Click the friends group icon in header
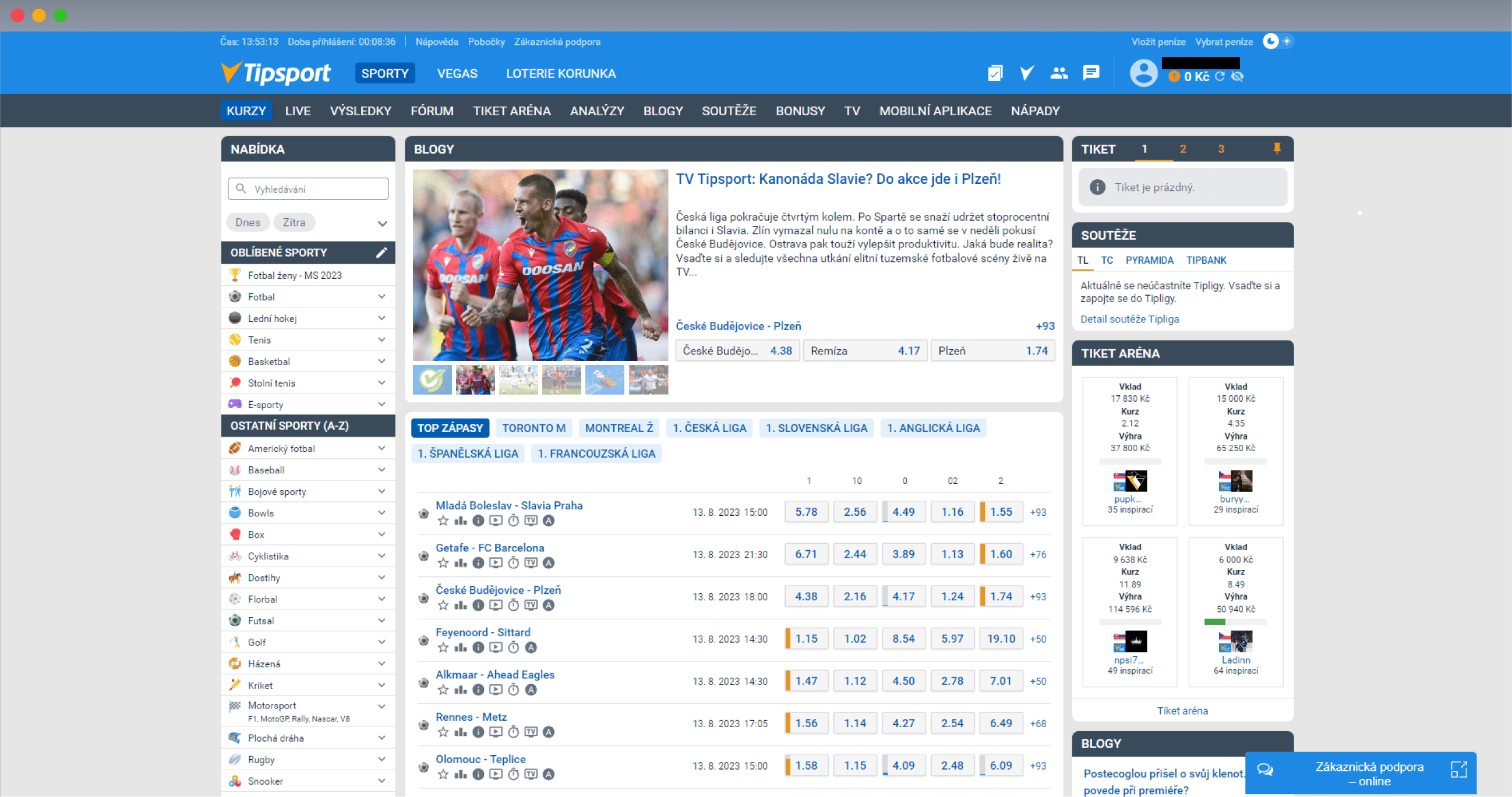 click(x=1059, y=73)
